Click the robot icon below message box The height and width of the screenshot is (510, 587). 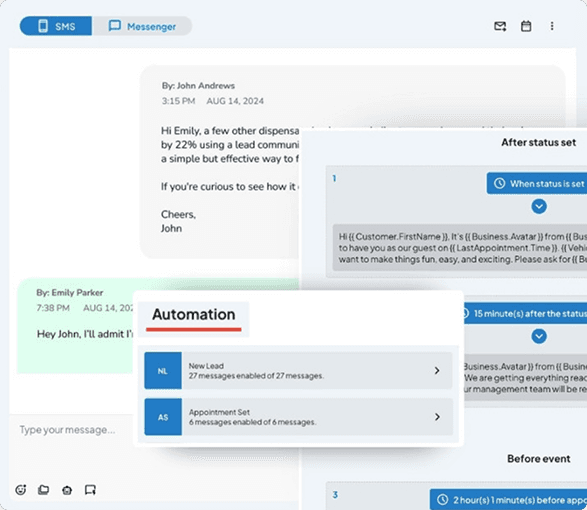tap(67, 490)
